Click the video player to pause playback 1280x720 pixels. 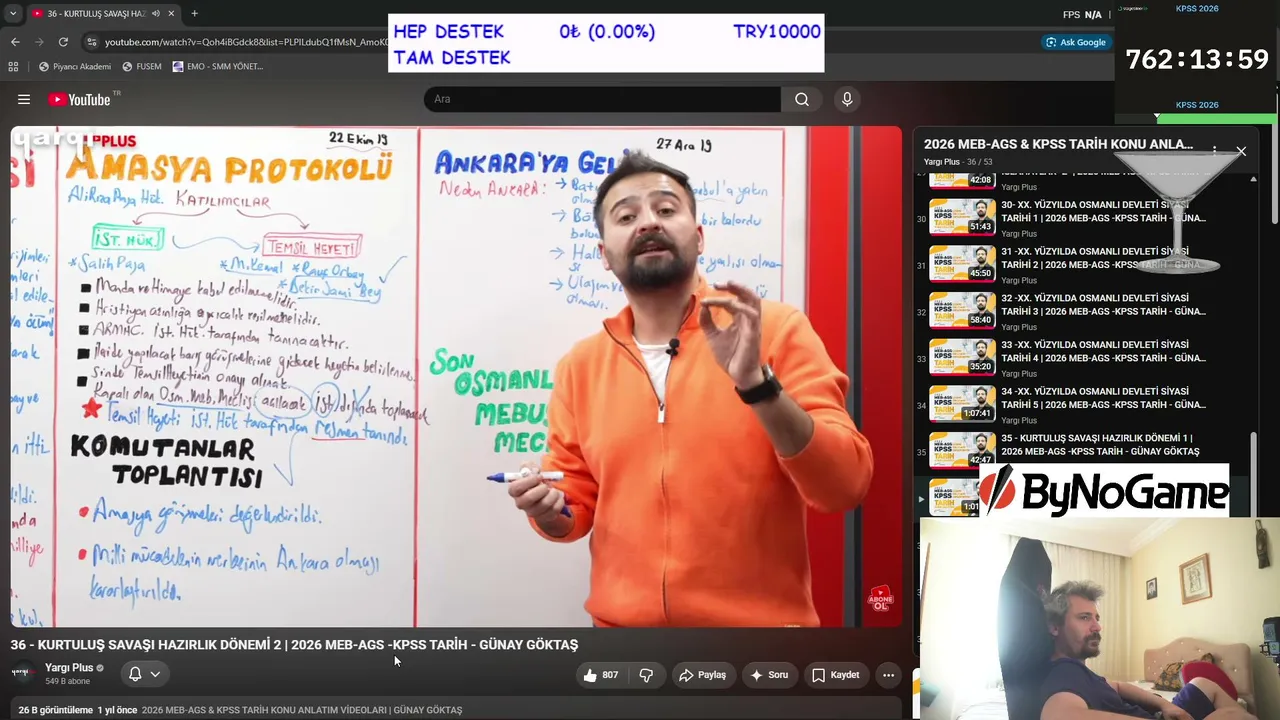456,376
